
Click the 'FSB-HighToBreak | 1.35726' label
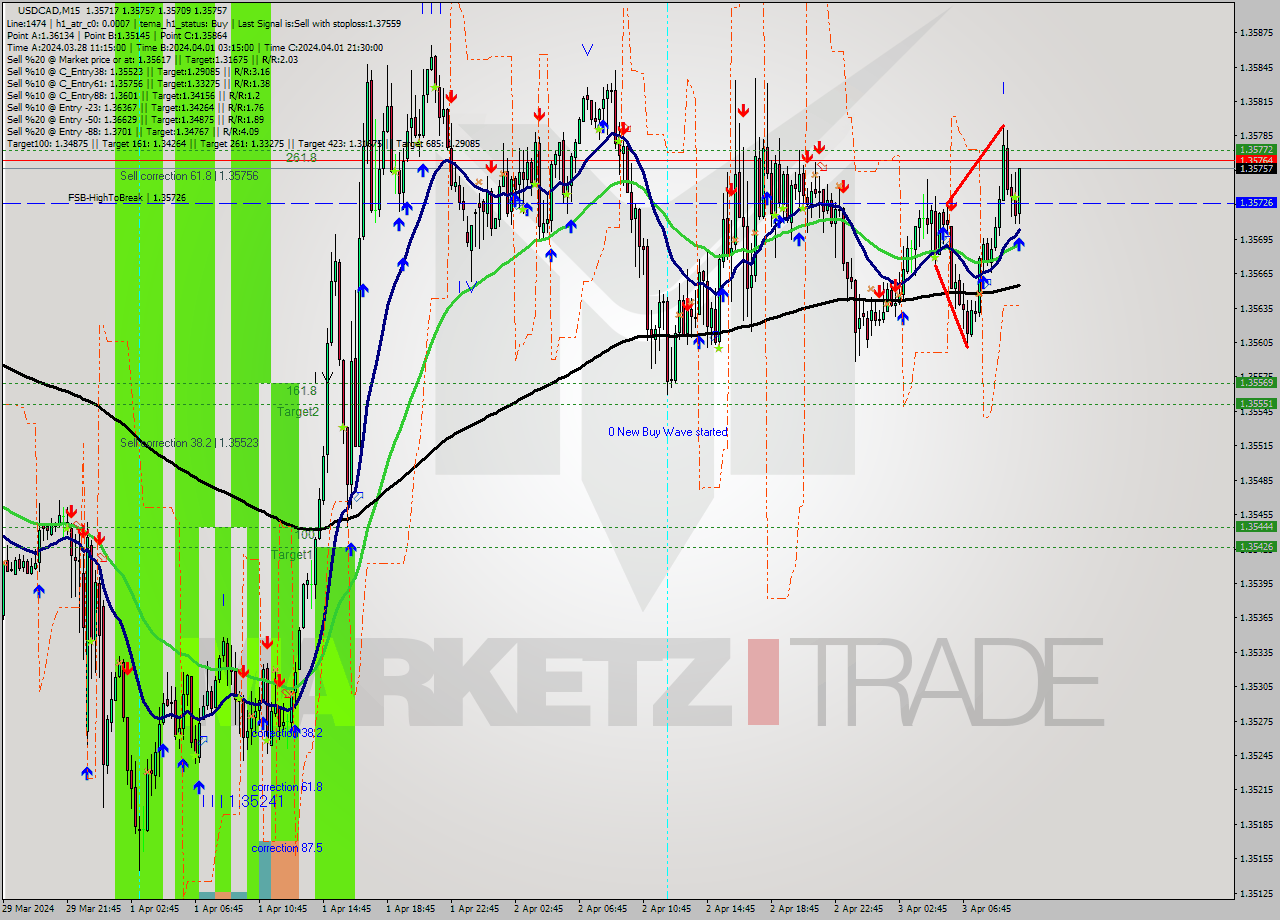point(127,198)
